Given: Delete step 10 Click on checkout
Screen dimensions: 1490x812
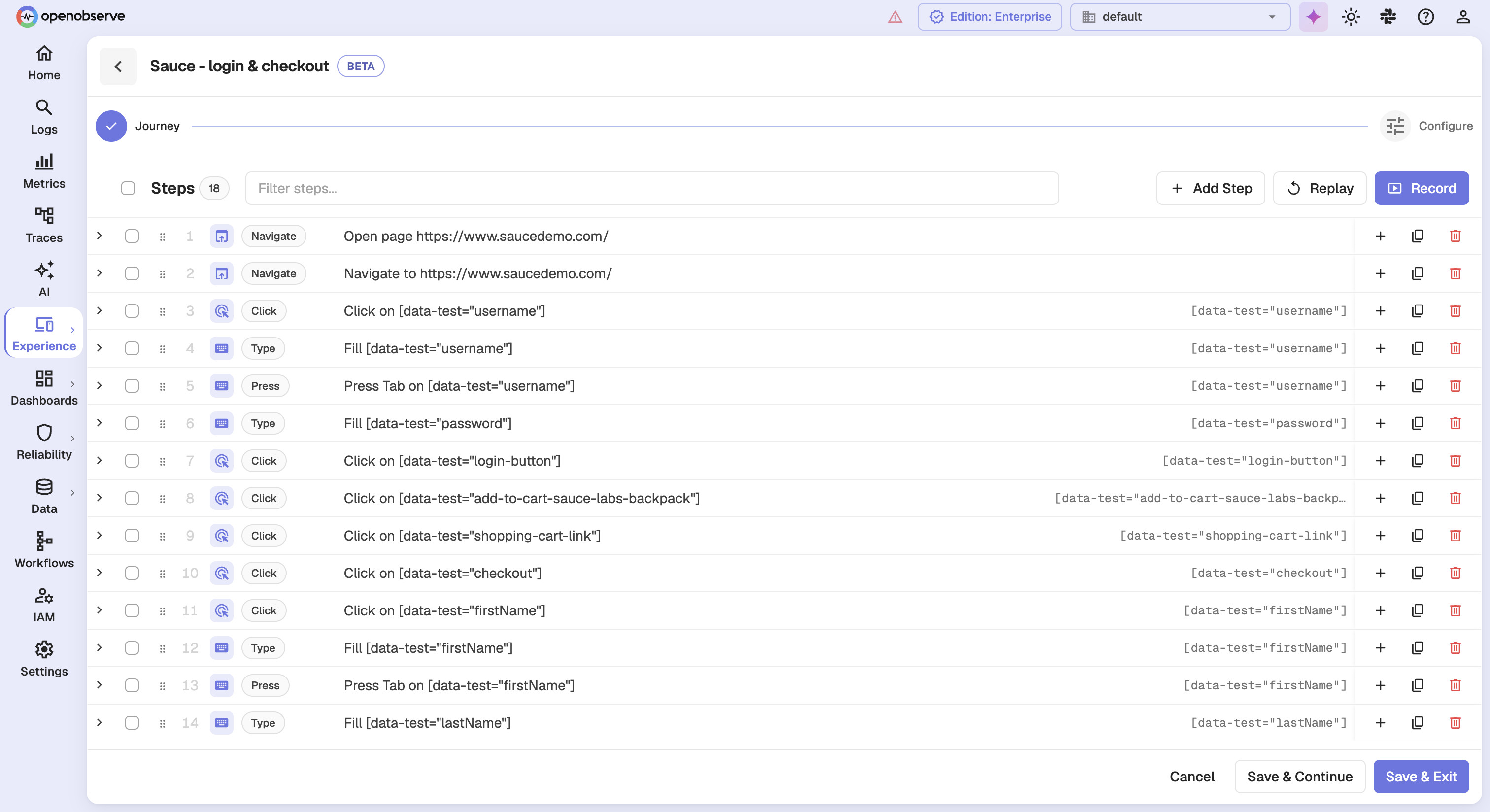Looking at the screenshot, I should point(1456,573).
